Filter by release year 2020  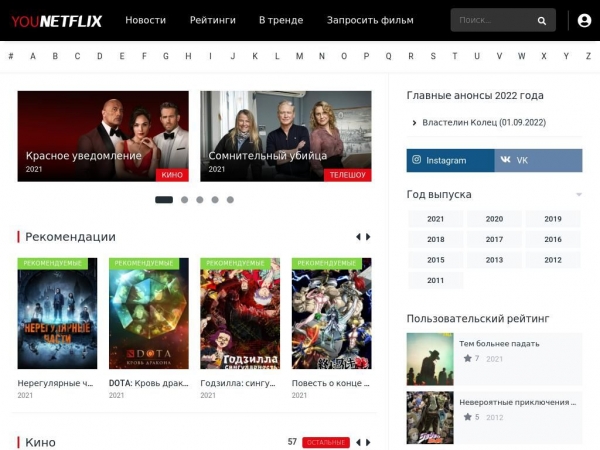[494, 219]
